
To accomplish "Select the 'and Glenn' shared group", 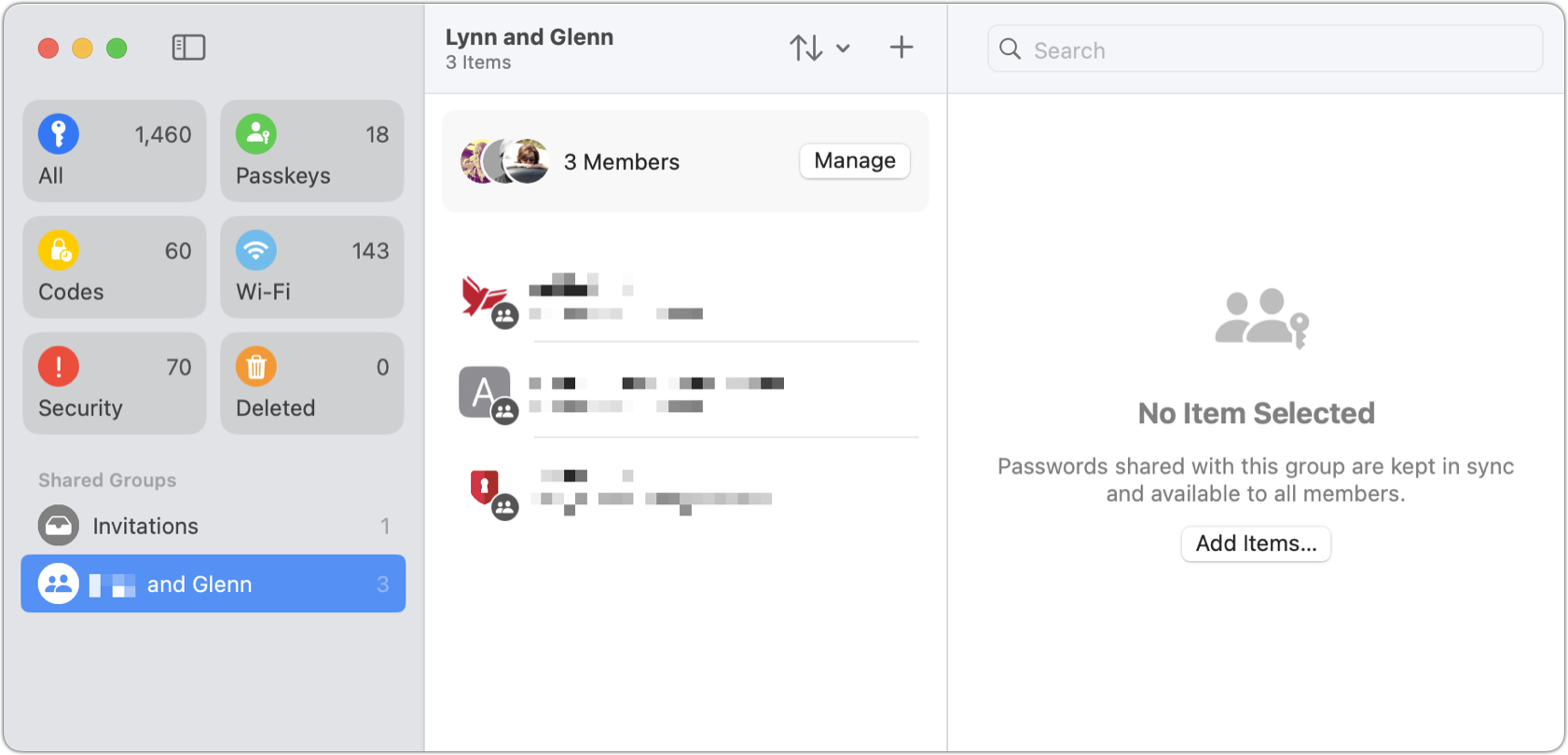I will pos(213,583).
